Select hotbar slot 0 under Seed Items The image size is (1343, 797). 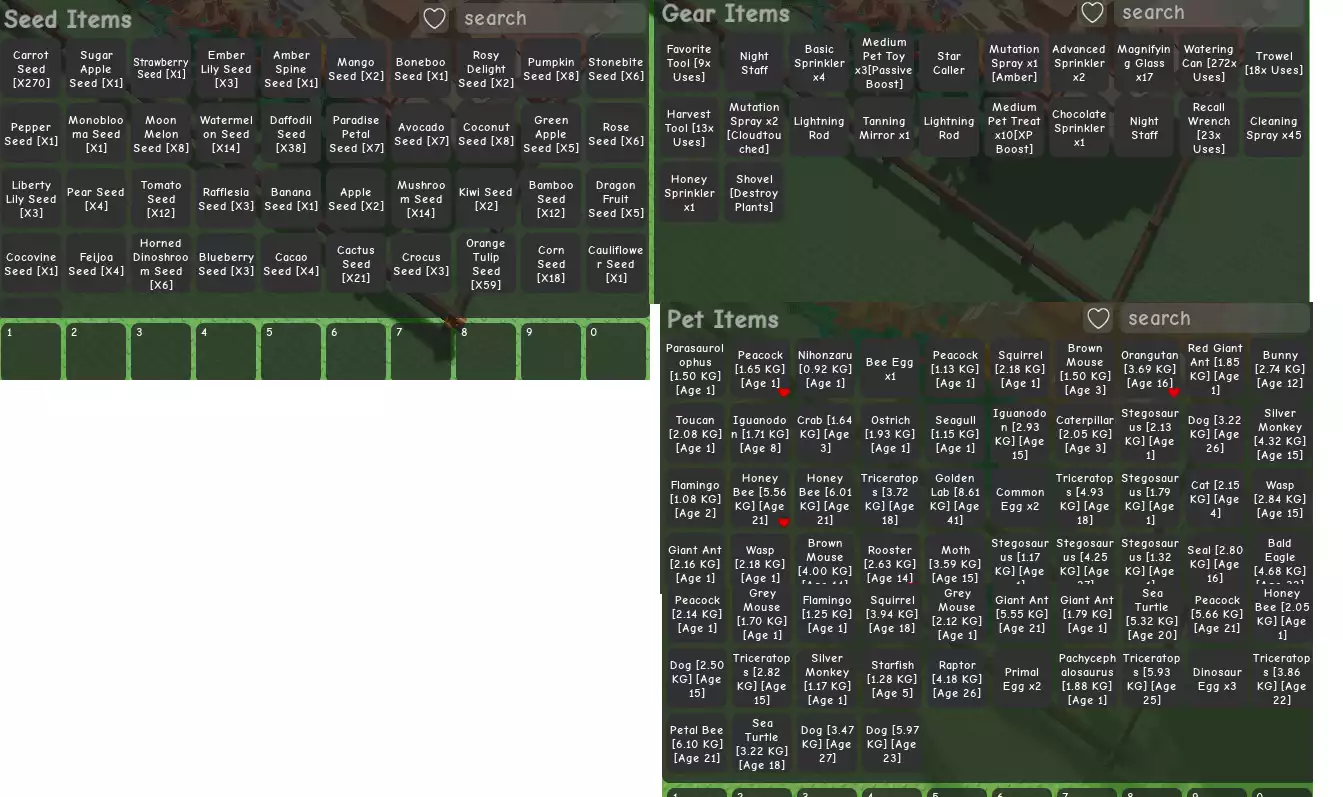(x=616, y=351)
